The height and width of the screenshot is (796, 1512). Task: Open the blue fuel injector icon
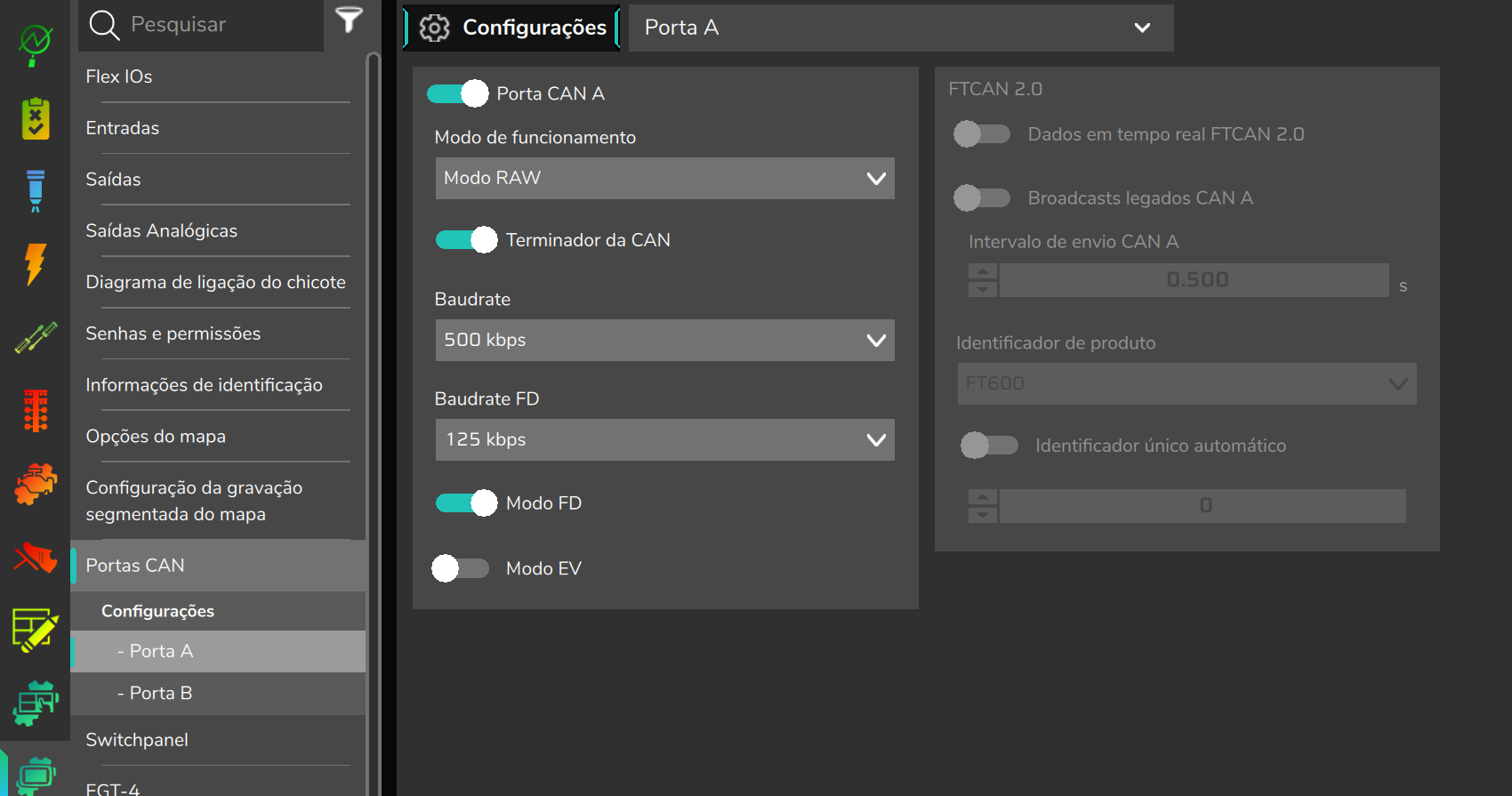pos(36,190)
